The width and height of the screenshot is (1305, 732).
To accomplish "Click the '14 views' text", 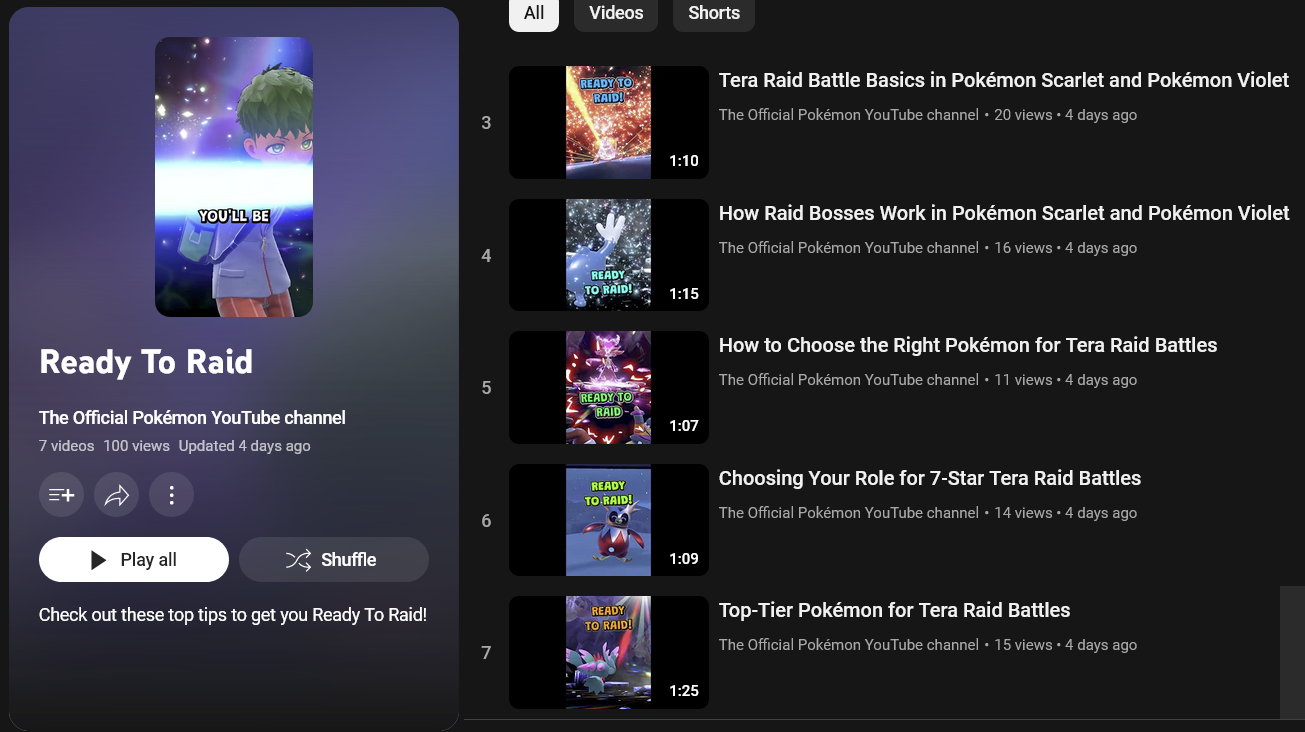I will 1023,513.
